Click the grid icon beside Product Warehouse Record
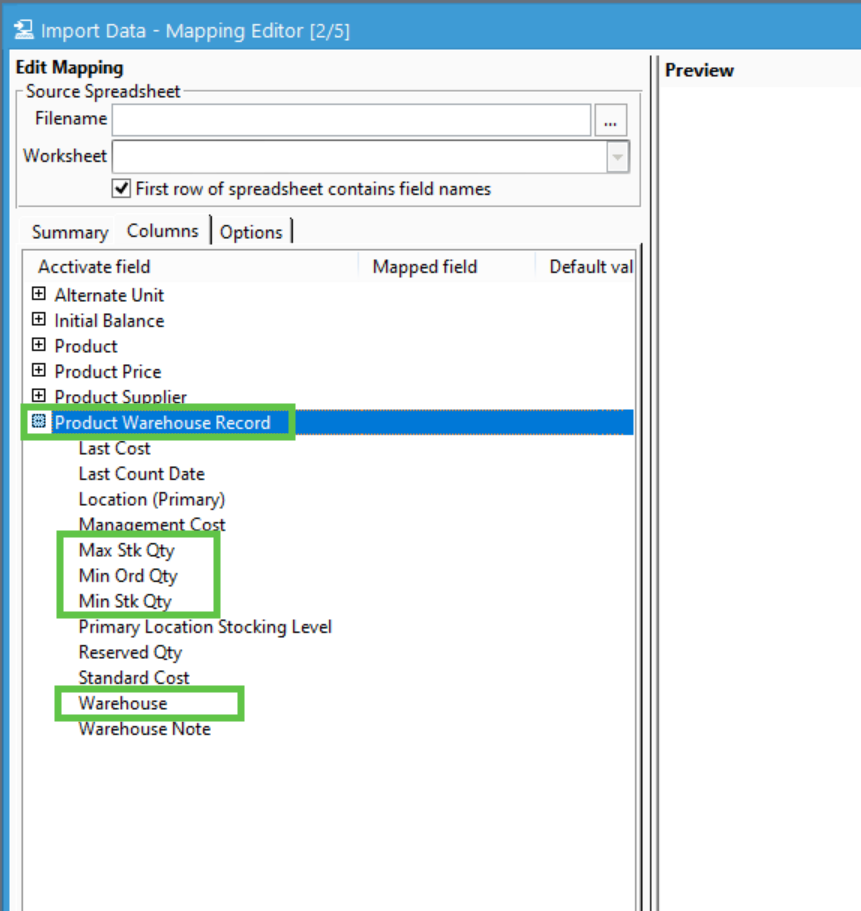This screenshot has width=861, height=911. [37, 422]
